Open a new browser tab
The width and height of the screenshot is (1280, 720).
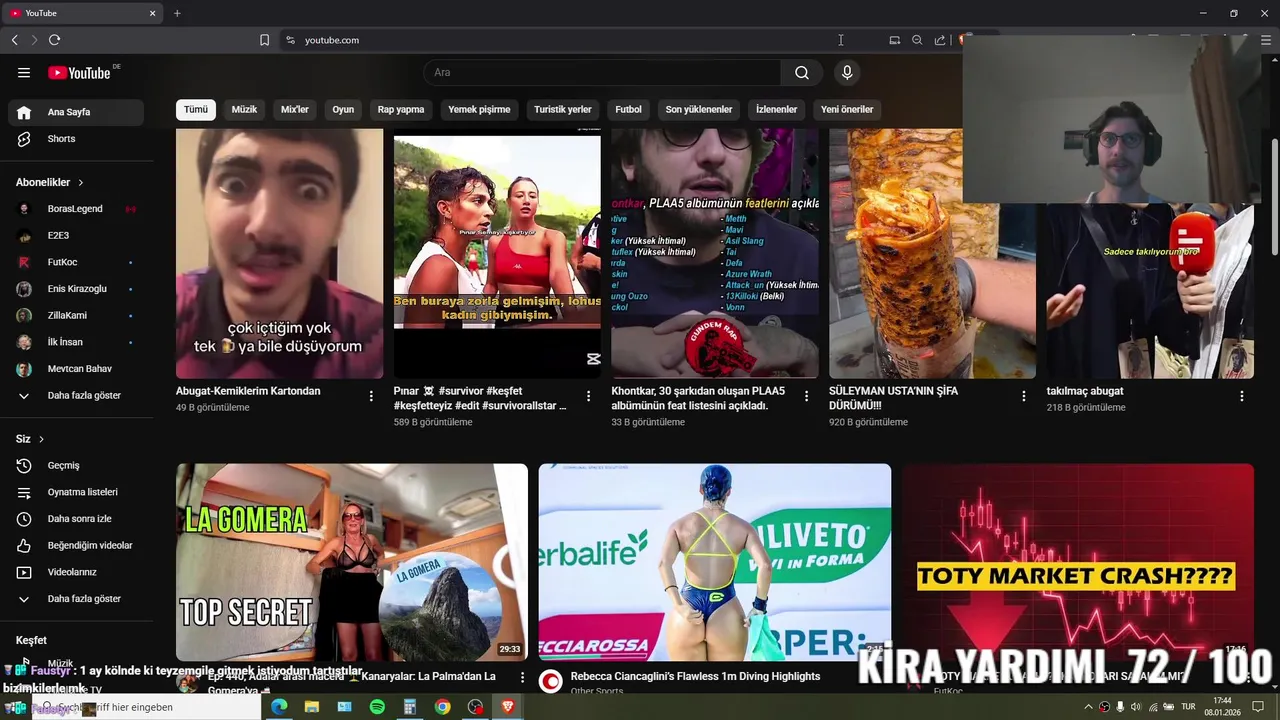tap(177, 13)
